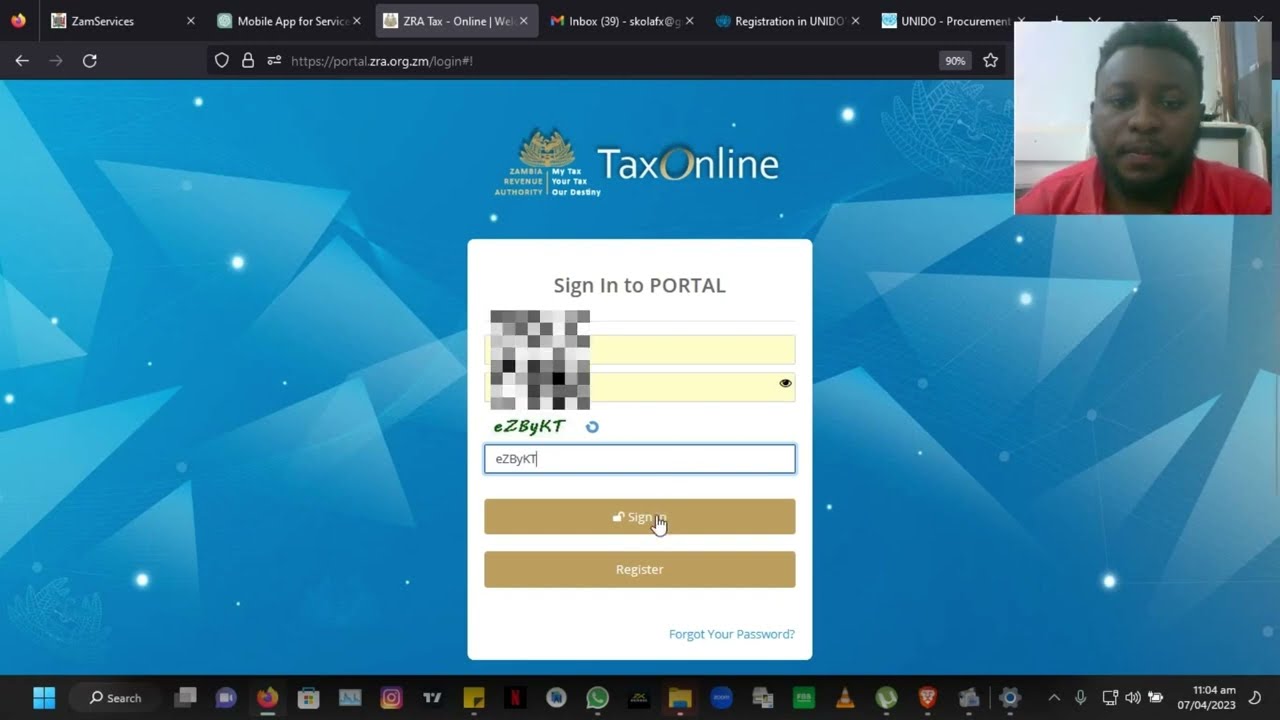Open WhatsApp from the taskbar
This screenshot has width=1280, height=720.
click(597, 697)
